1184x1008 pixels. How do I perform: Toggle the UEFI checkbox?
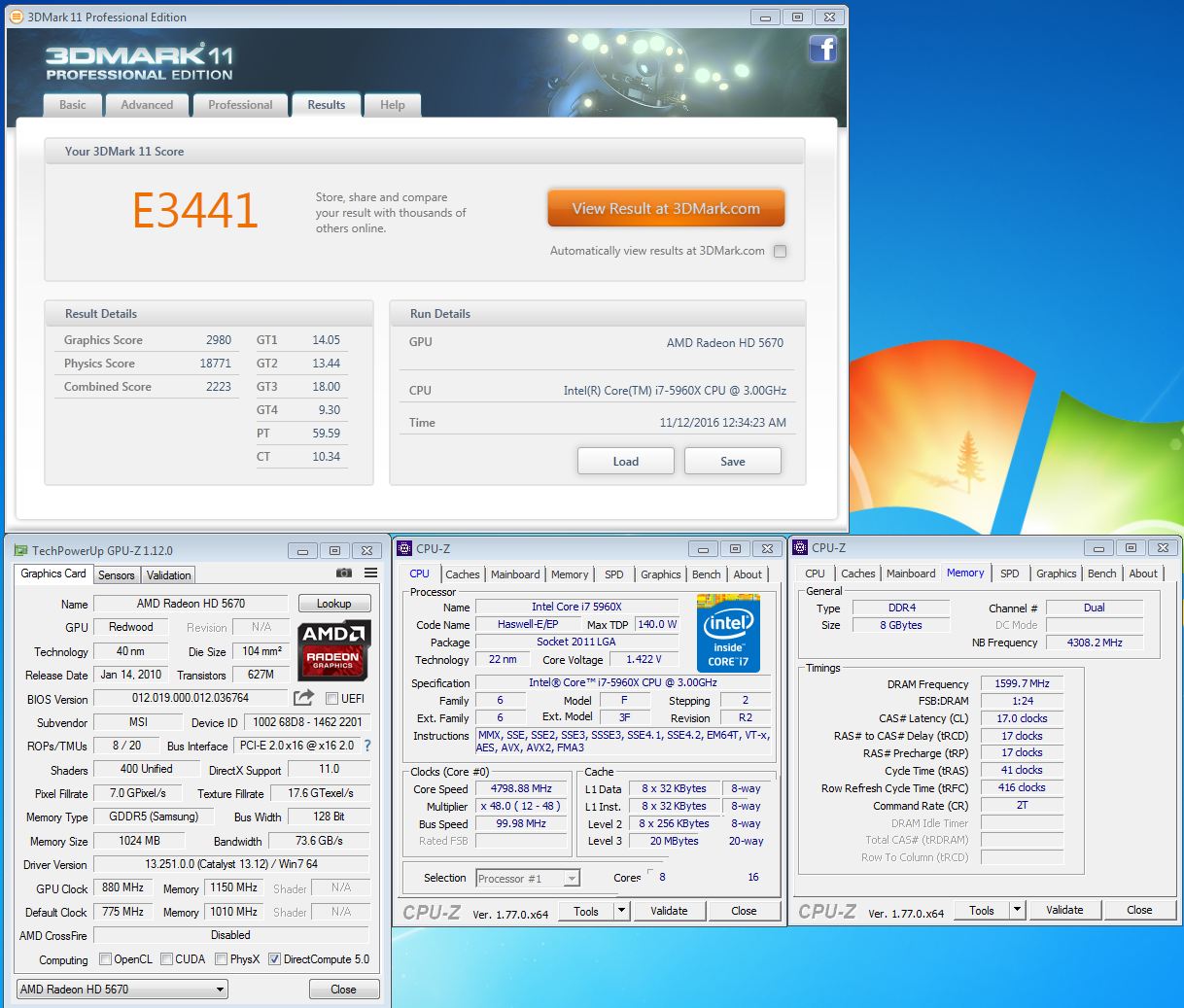(331, 699)
